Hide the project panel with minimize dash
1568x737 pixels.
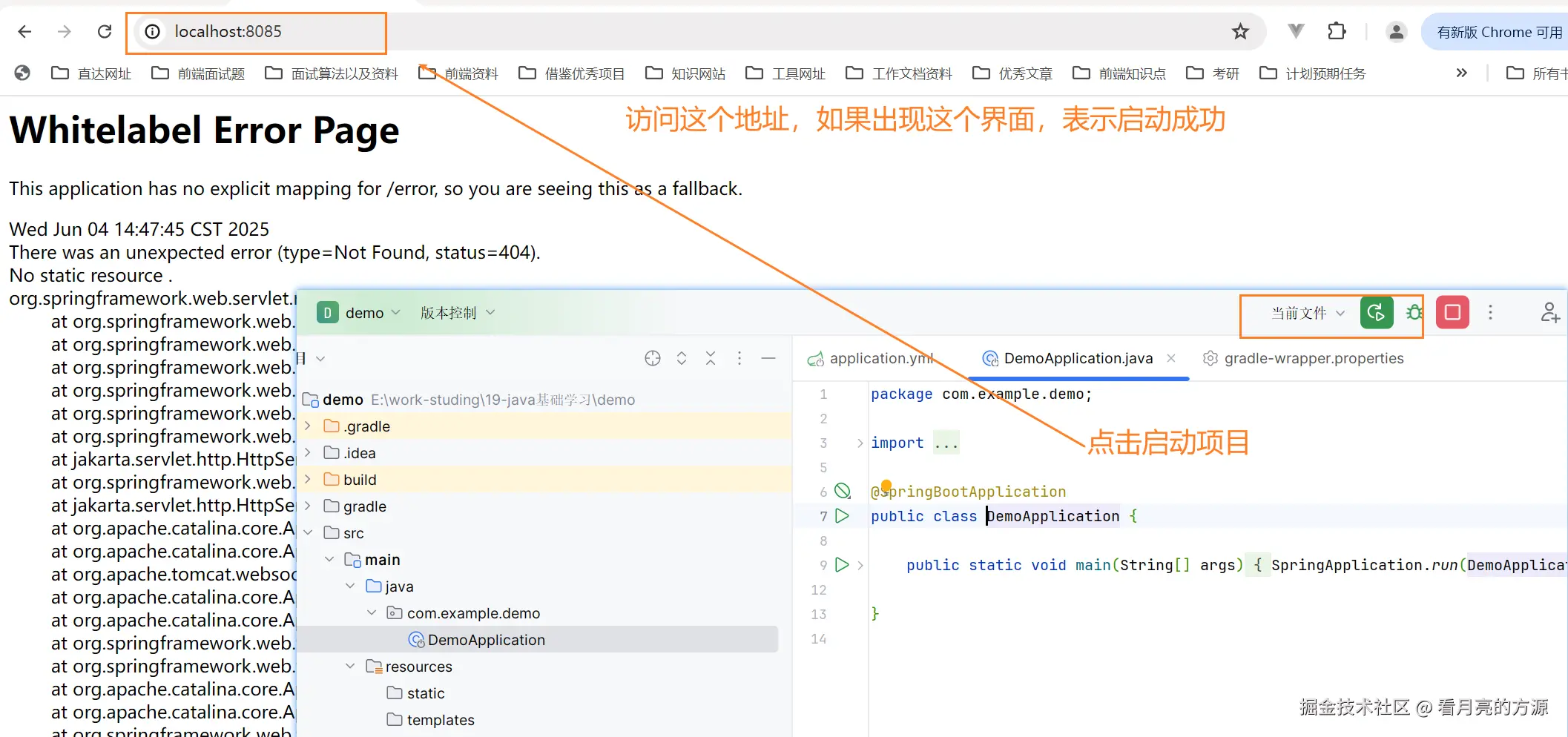point(768,359)
